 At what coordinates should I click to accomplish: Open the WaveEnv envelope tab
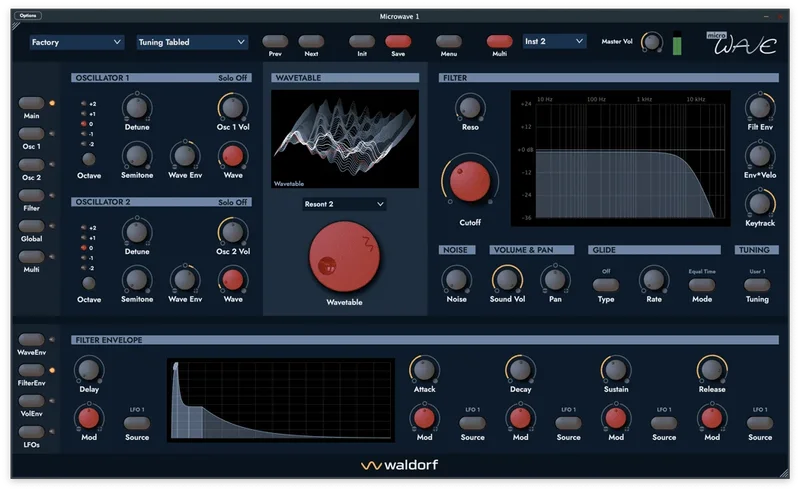[x=31, y=339]
